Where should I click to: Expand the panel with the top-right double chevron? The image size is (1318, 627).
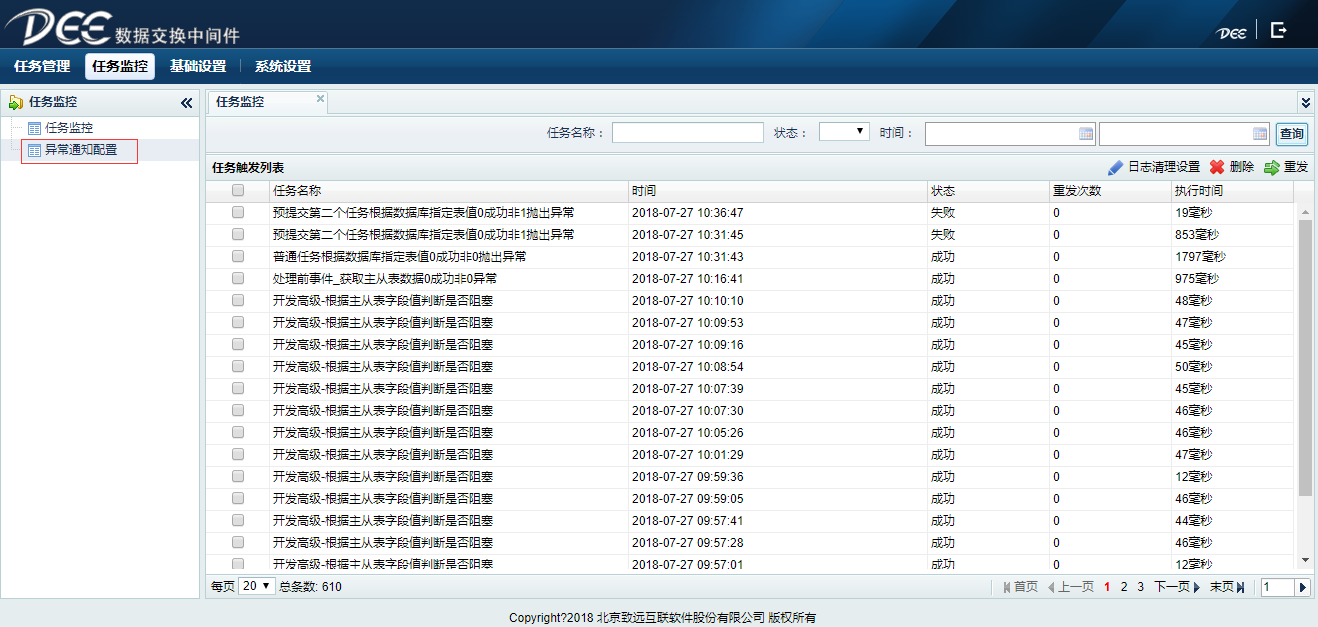[1305, 102]
